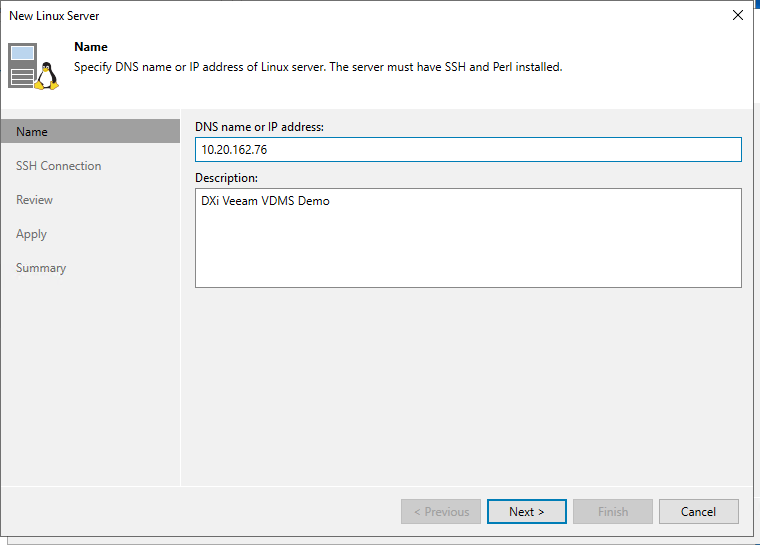Image resolution: width=760 pixels, height=545 pixels.
Task: Cancel the New Linux Server wizard
Action: (698, 512)
